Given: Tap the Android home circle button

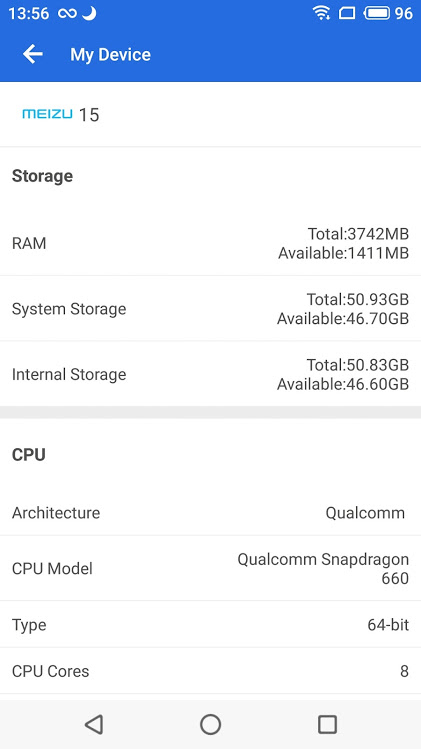Looking at the screenshot, I should [210, 724].
